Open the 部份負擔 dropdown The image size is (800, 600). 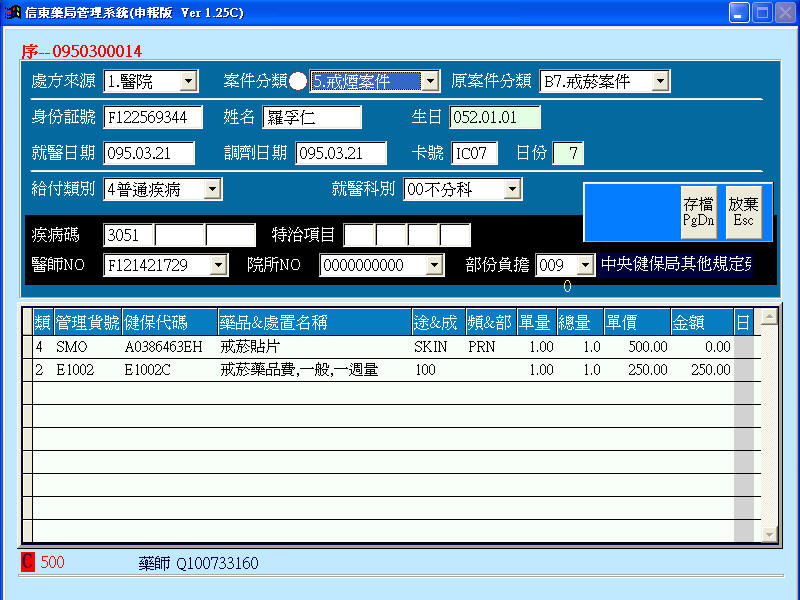(x=585, y=265)
